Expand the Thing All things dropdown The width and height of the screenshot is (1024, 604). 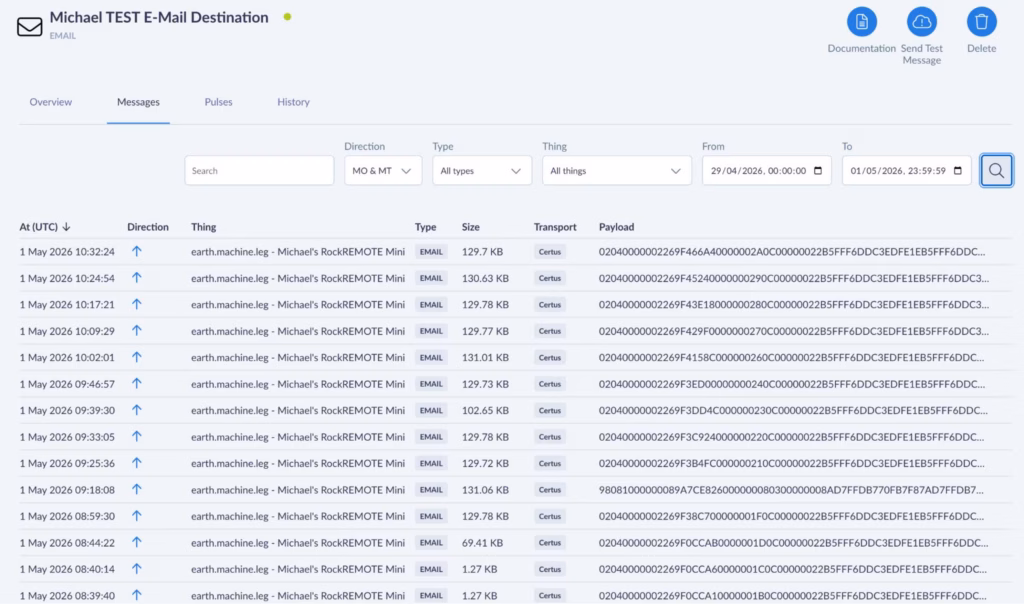coord(616,170)
